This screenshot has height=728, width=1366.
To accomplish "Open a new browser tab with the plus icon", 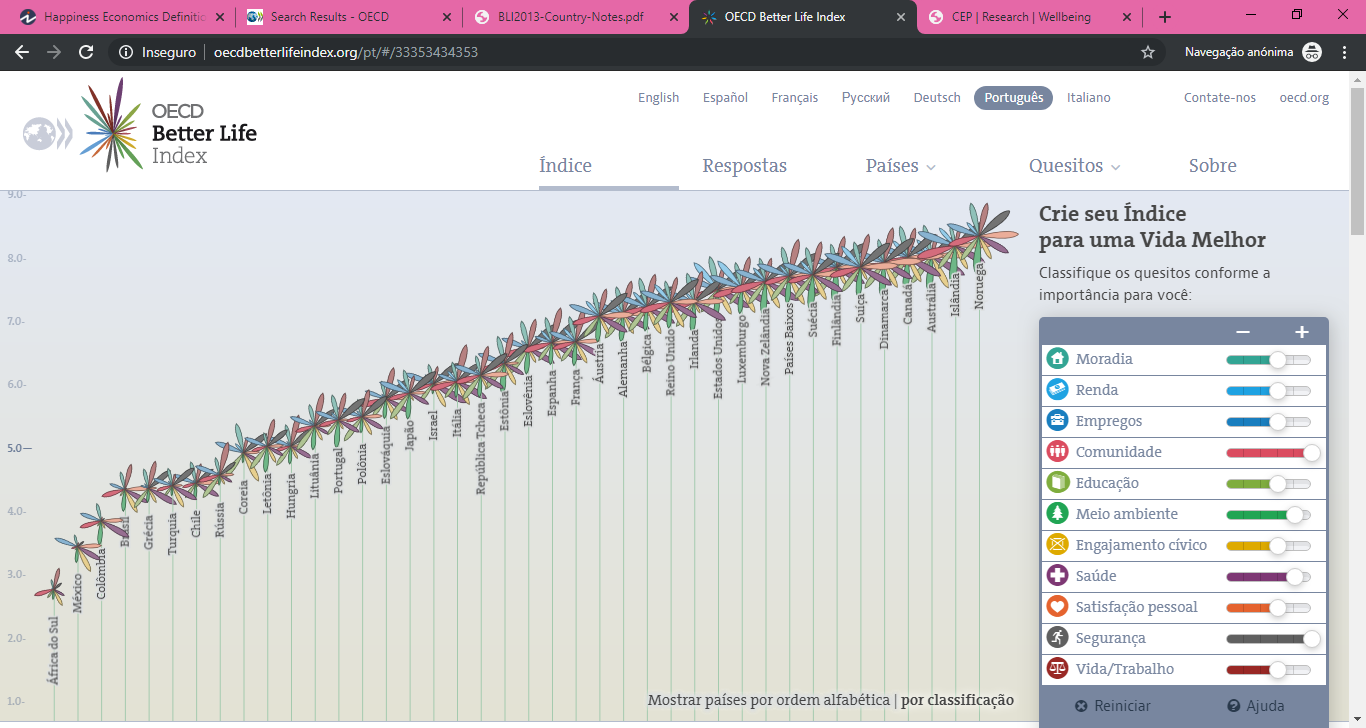I will point(1165,17).
